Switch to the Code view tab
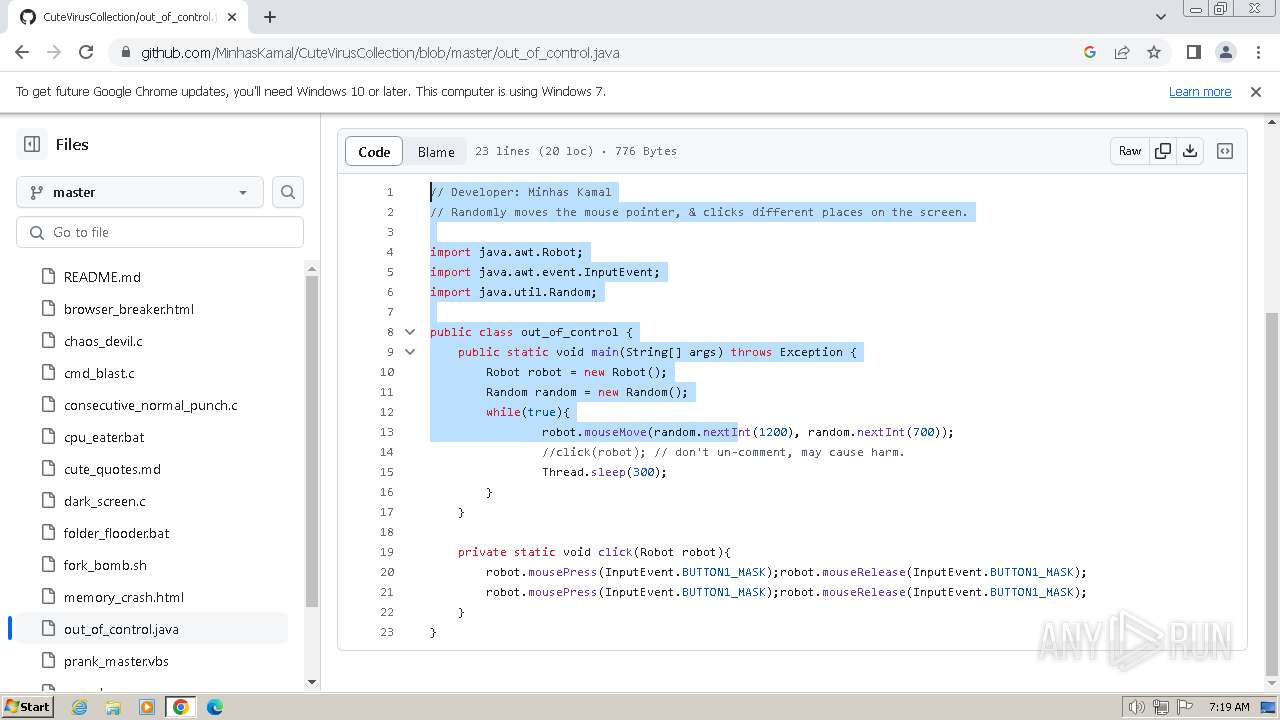 tap(374, 151)
